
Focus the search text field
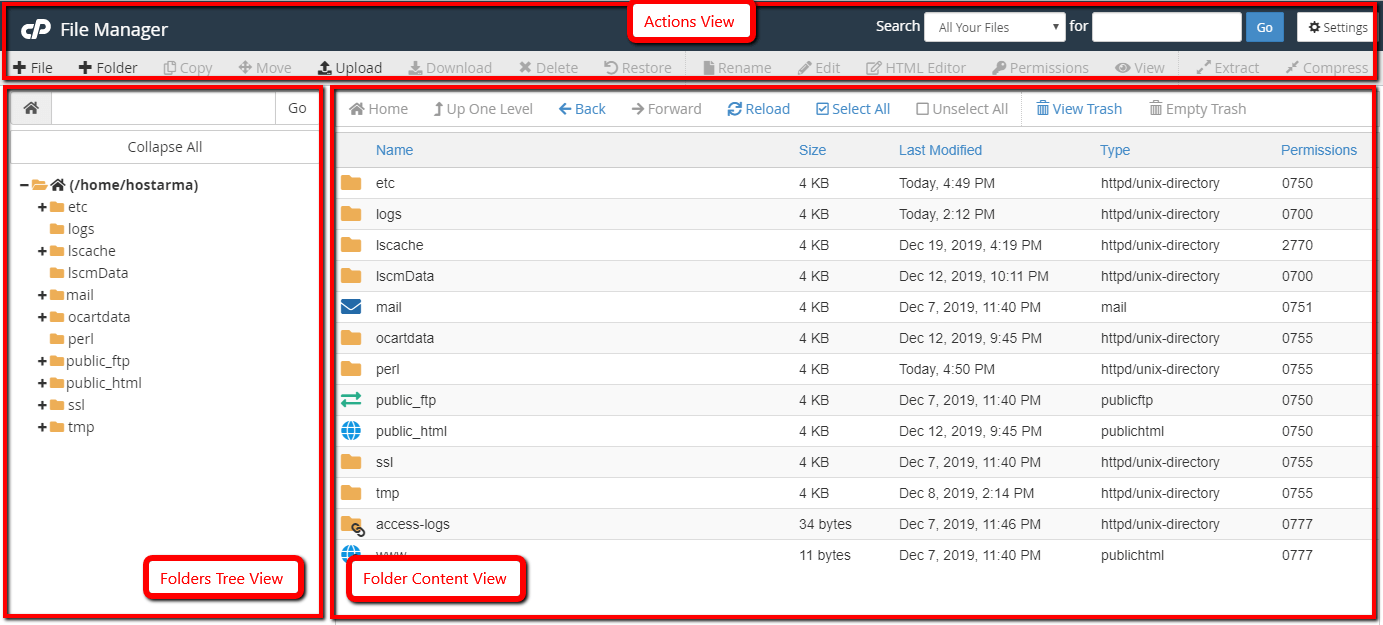click(x=1166, y=27)
